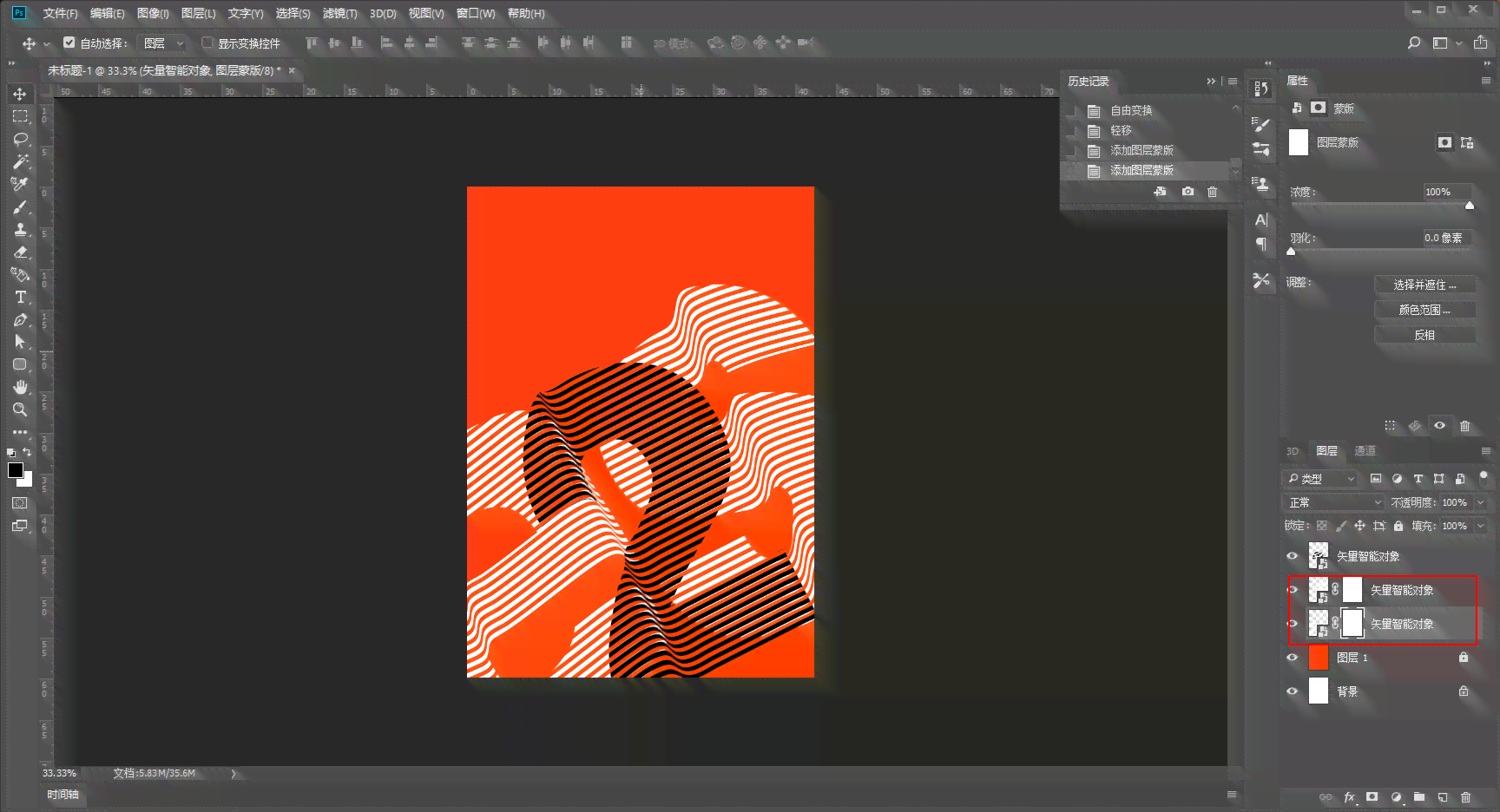Enable 显示变换控件 checkbox

[207, 43]
